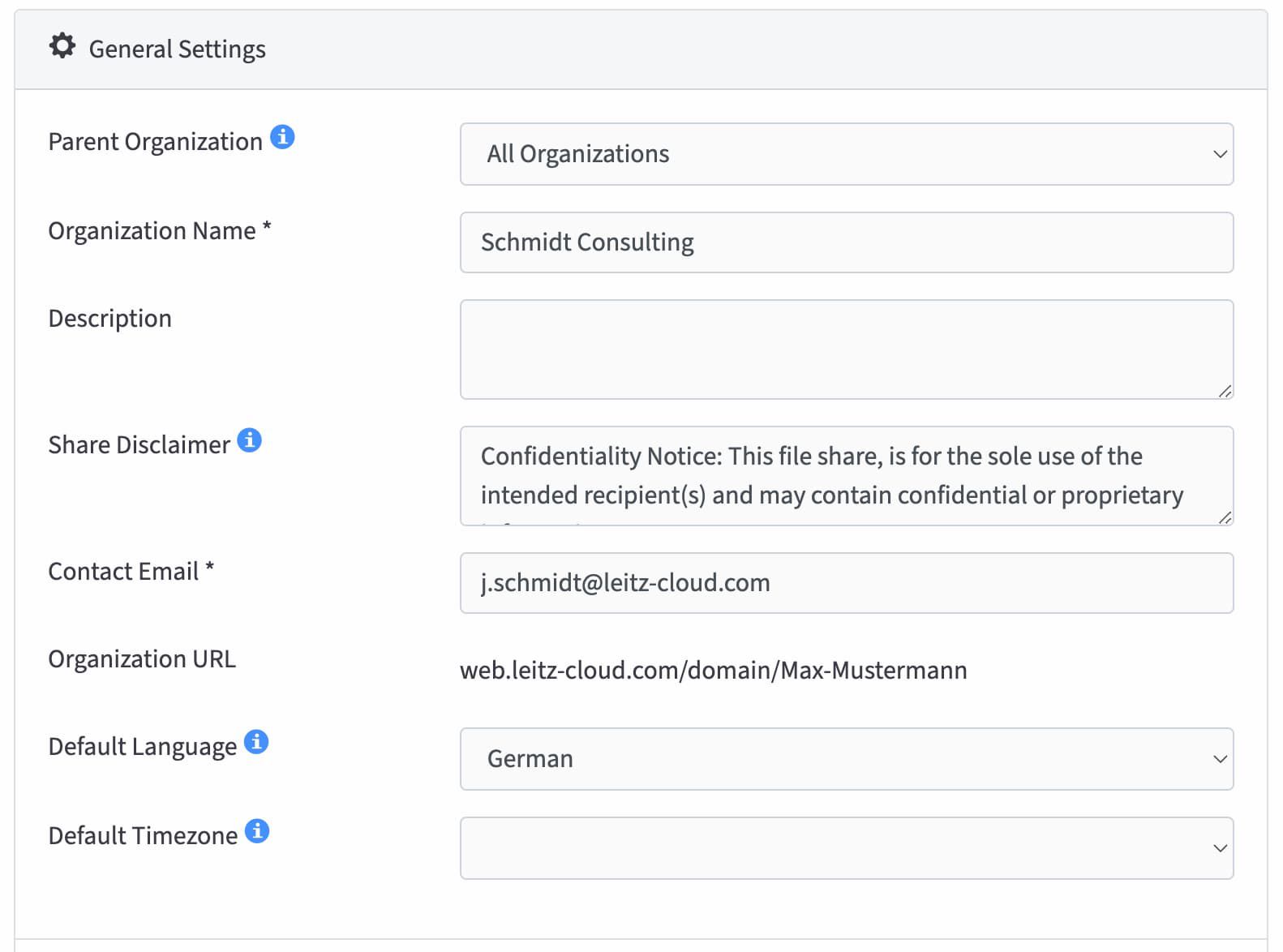Select the Contact Email input field
The height and width of the screenshot is (952, 1283).
click(x=846, y=583)
